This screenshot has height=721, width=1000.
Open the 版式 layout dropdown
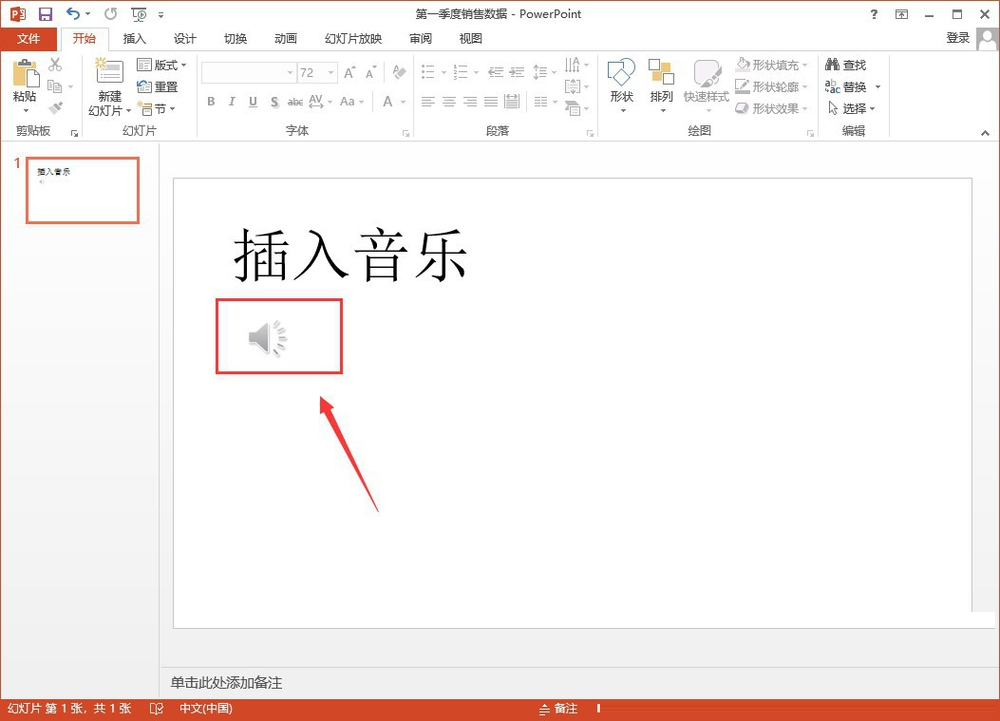tap(162, 65)
